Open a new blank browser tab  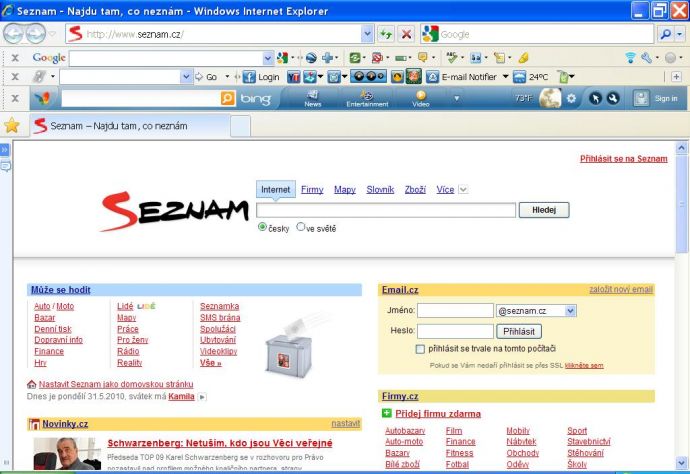coord(240,126)
